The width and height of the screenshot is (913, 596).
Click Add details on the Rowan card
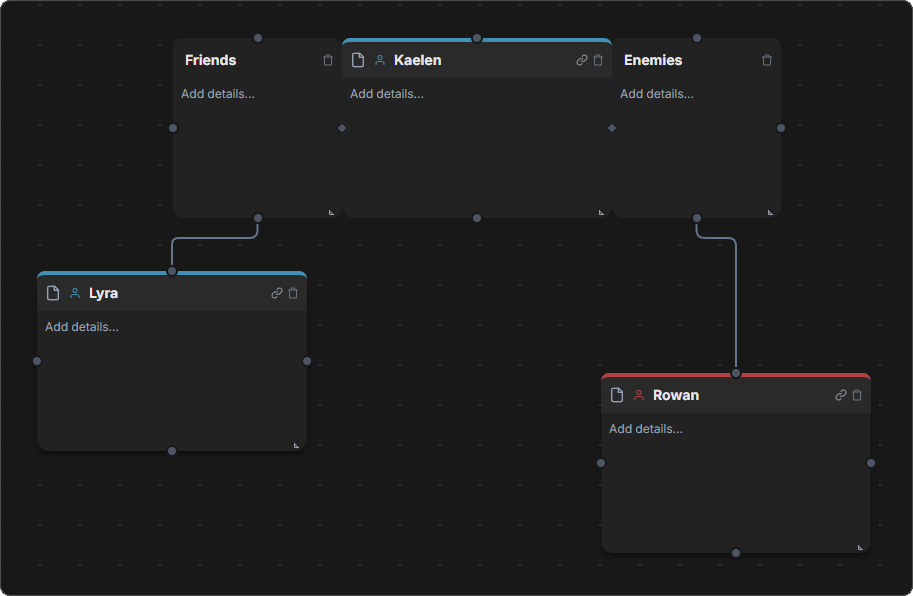coord(644,428)
